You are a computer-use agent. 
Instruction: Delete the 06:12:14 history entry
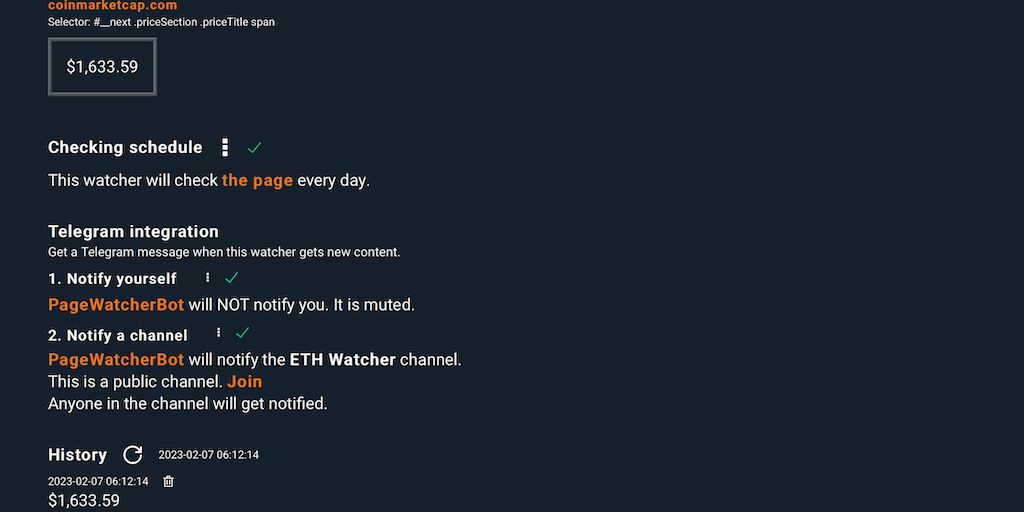tap(168, 481)
